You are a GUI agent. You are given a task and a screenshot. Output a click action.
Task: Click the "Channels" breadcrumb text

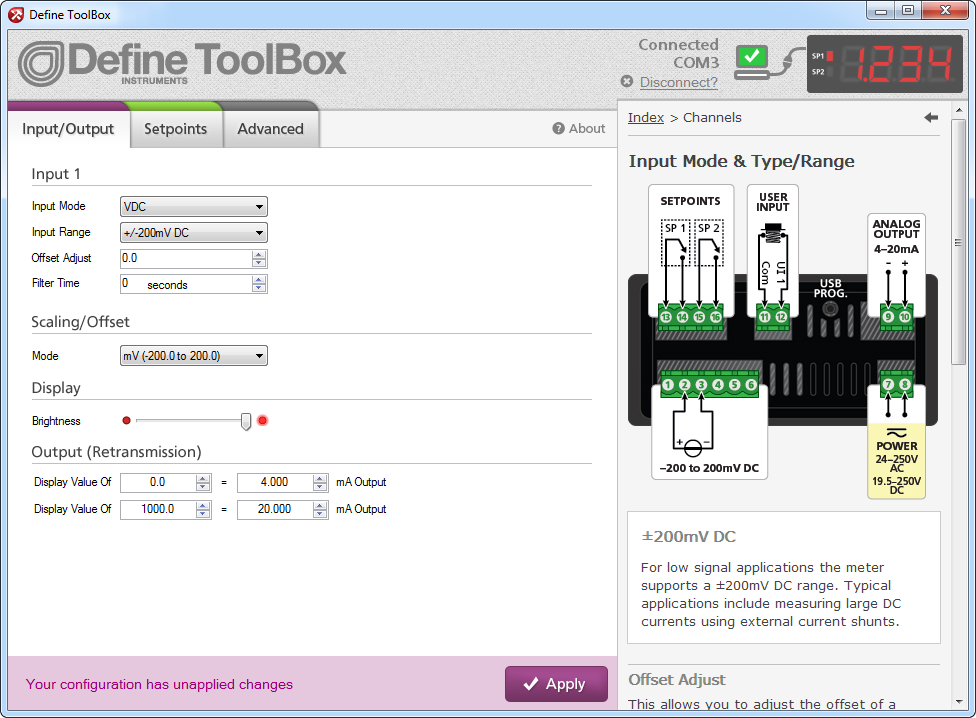point(712,118)
